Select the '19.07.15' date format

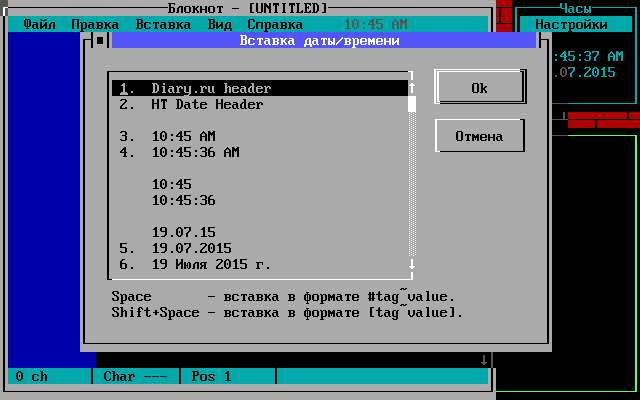pyautogui.click(x=260, y=232)
